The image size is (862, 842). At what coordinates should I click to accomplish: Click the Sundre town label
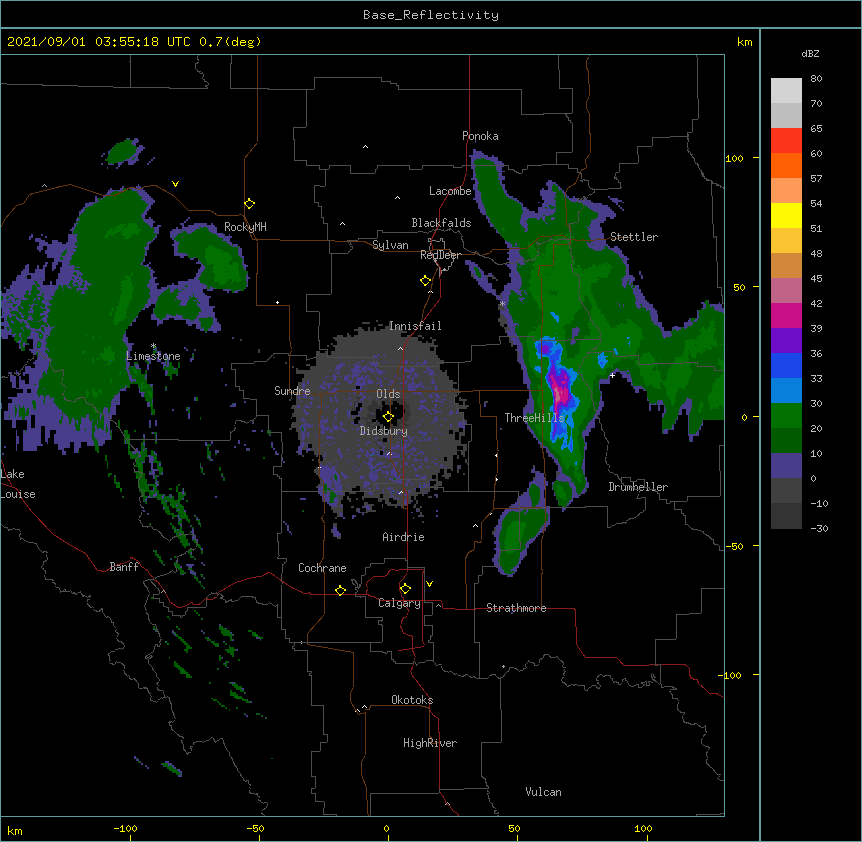[292, 391]
